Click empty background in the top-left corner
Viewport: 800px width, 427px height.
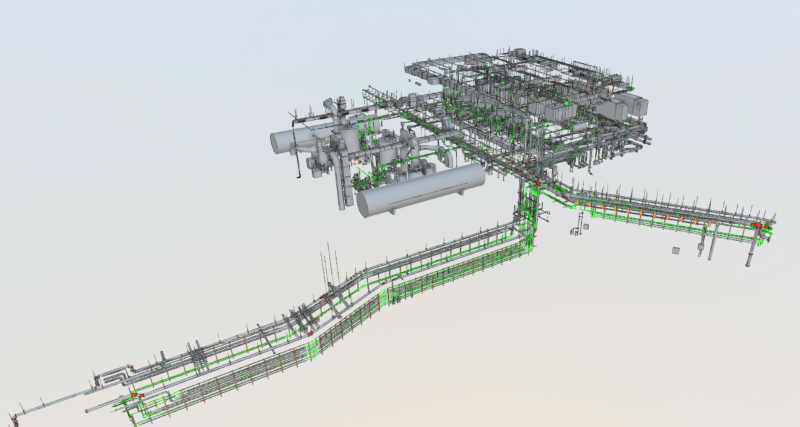60,40
